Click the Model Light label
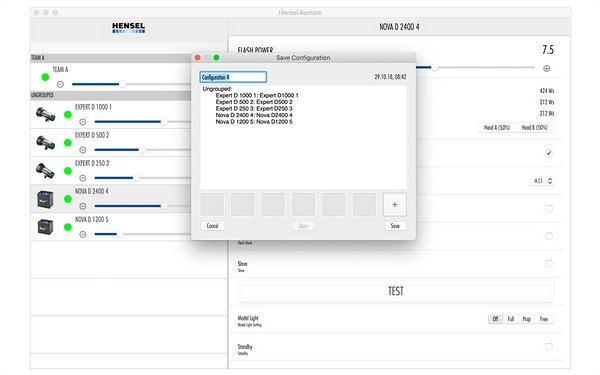Viewport: 600px width, 375px height. click(x=248, y=318)
